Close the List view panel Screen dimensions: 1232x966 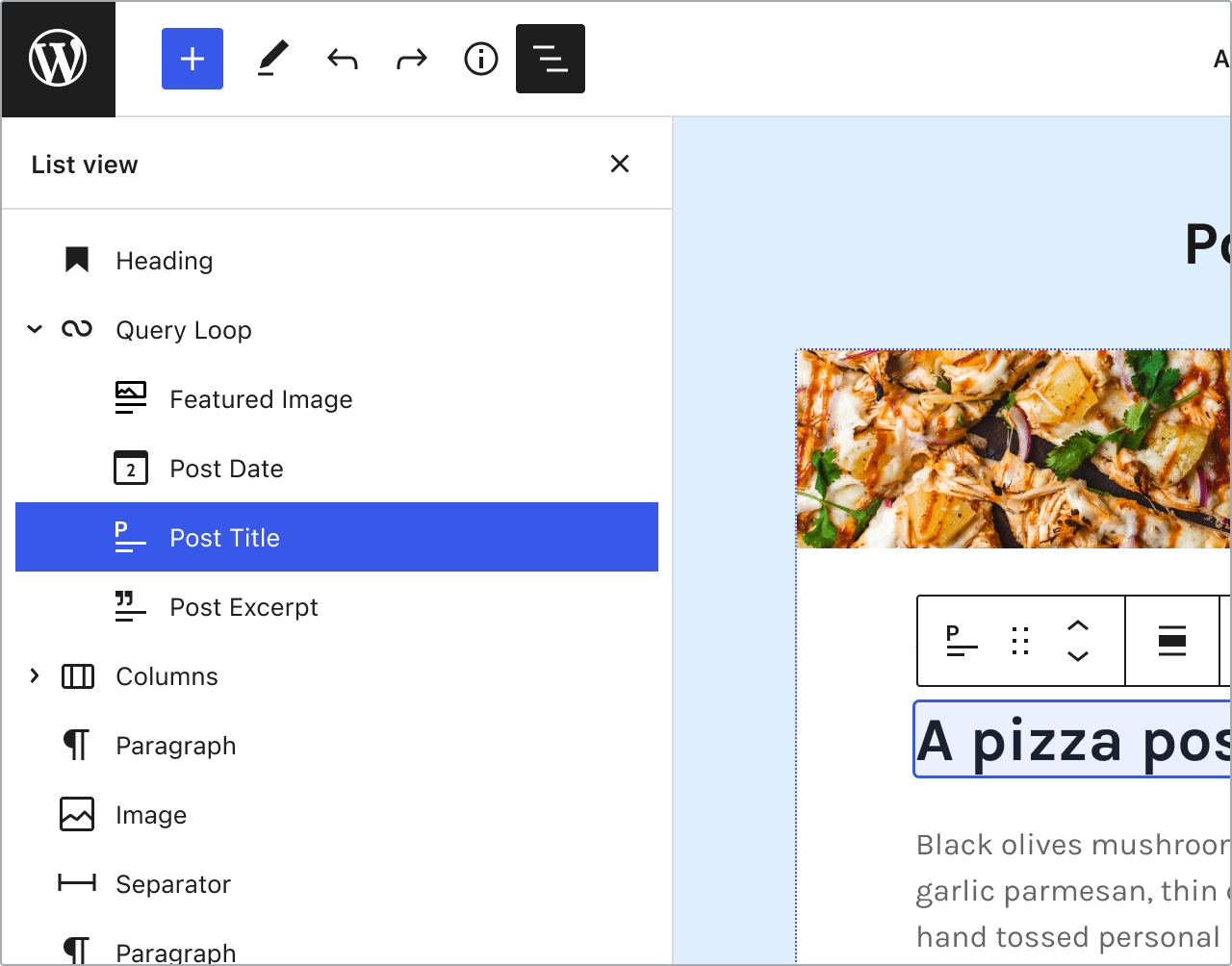tap(620, 165)
